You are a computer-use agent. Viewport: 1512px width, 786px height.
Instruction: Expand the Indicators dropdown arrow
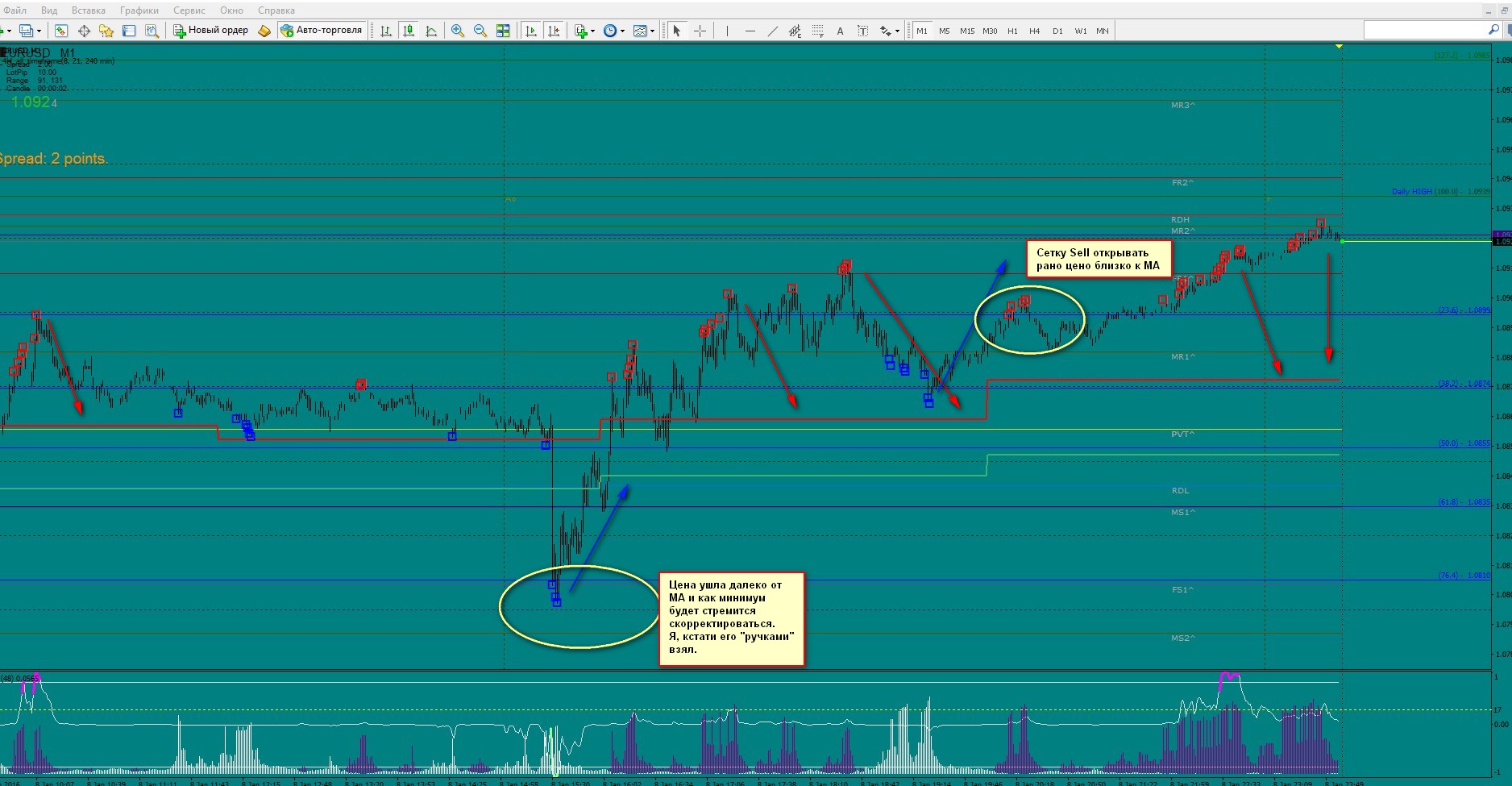593,31
